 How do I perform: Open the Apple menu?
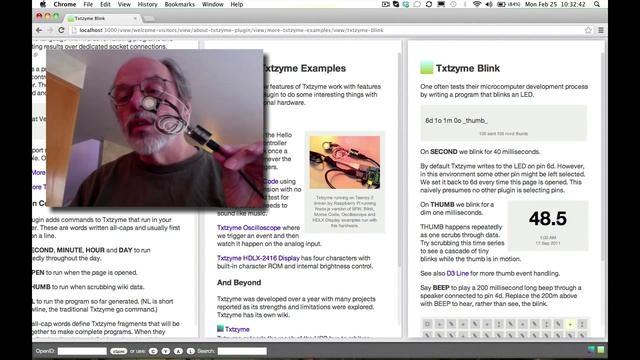point(43,4)
